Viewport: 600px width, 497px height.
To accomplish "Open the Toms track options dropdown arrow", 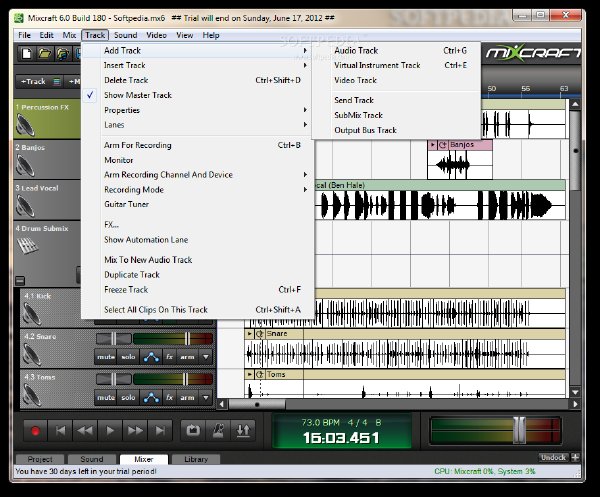I will 206,398.
